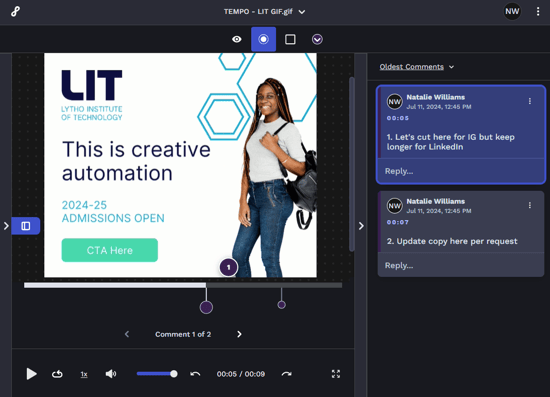
Task: Go to the previous comment arrow
Action: 127,334
